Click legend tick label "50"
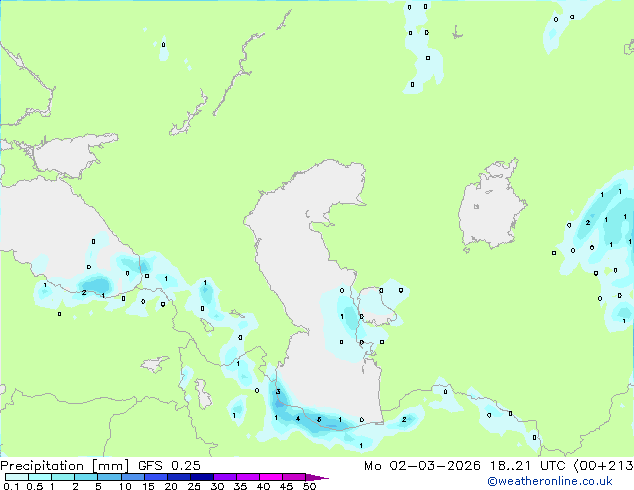Image resolution: width=634 pixels, height=490 pixels. [309, 486]
